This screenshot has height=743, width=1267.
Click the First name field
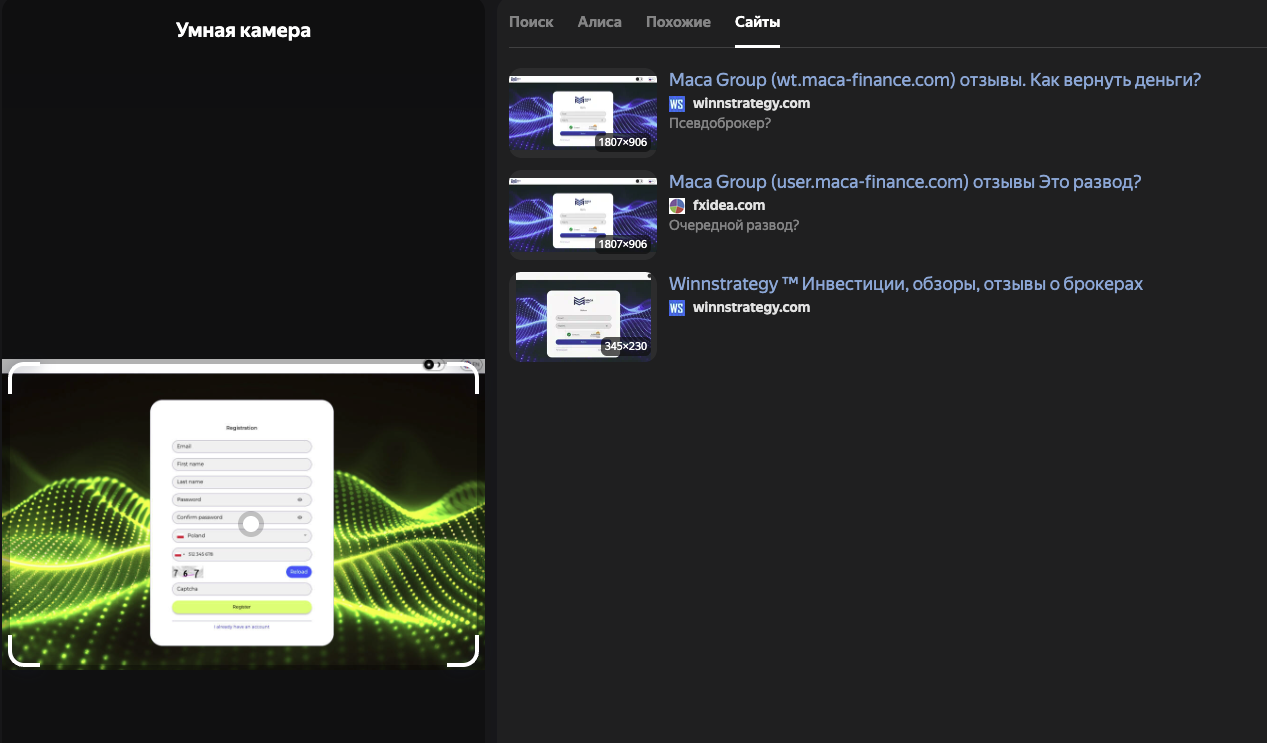242,464
